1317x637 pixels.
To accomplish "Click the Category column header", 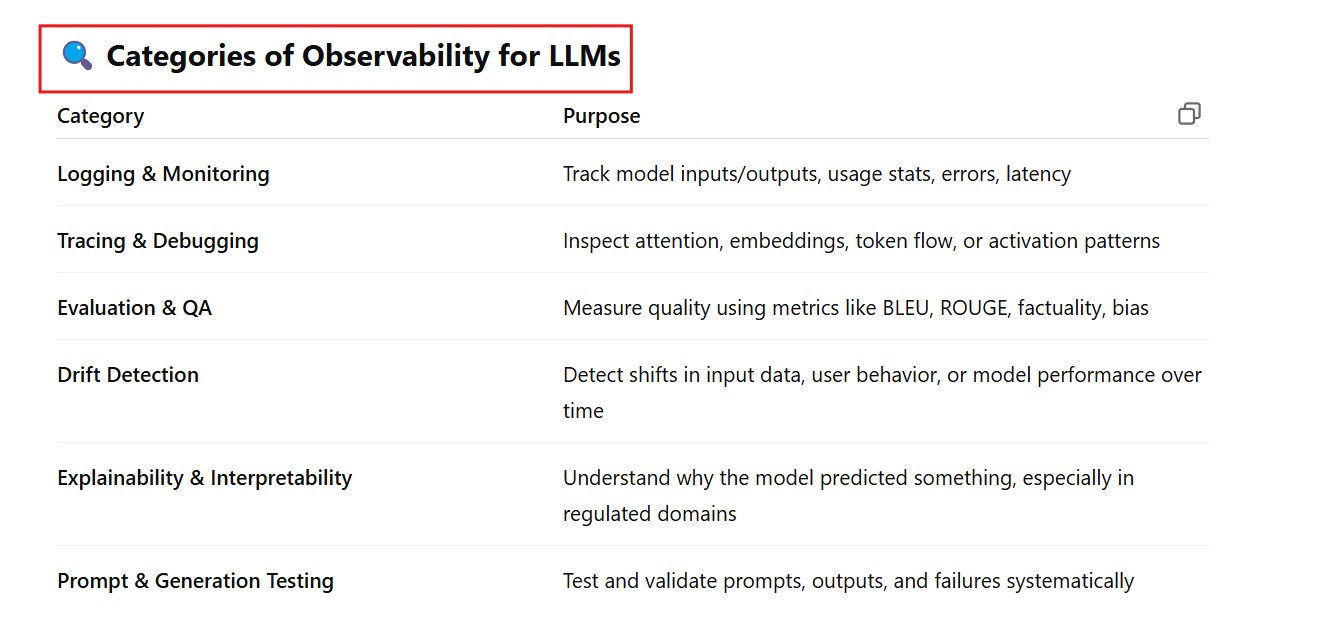I will [100, 116].
